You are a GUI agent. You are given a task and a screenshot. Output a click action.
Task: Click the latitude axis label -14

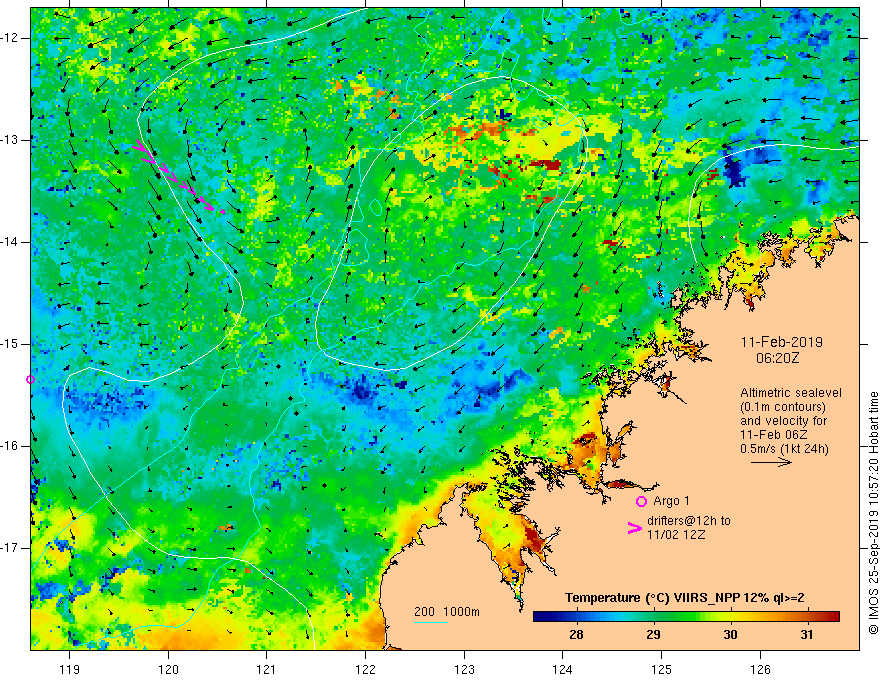click(x=10, y=242)
